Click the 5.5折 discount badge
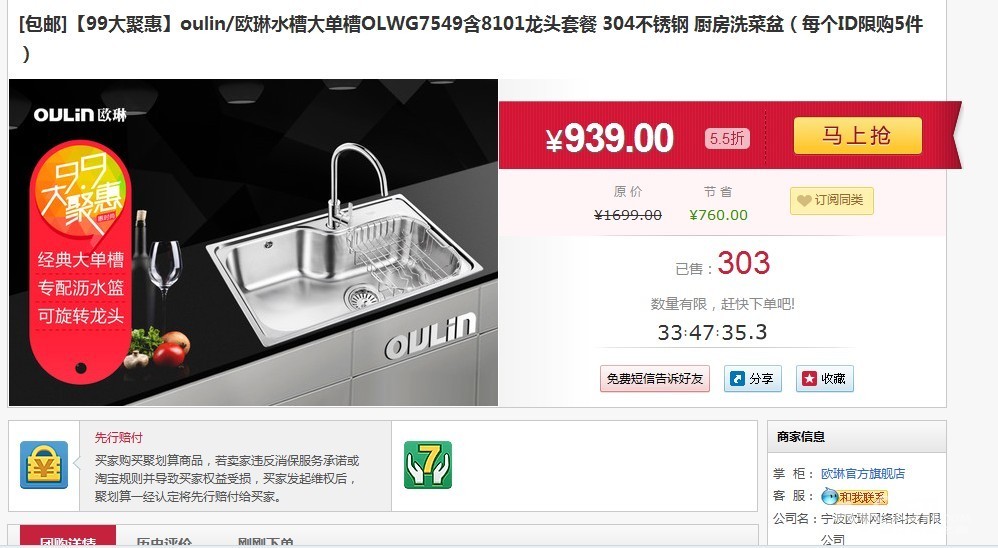This screenshot has width=998, height=548. [x=727, y=138]
